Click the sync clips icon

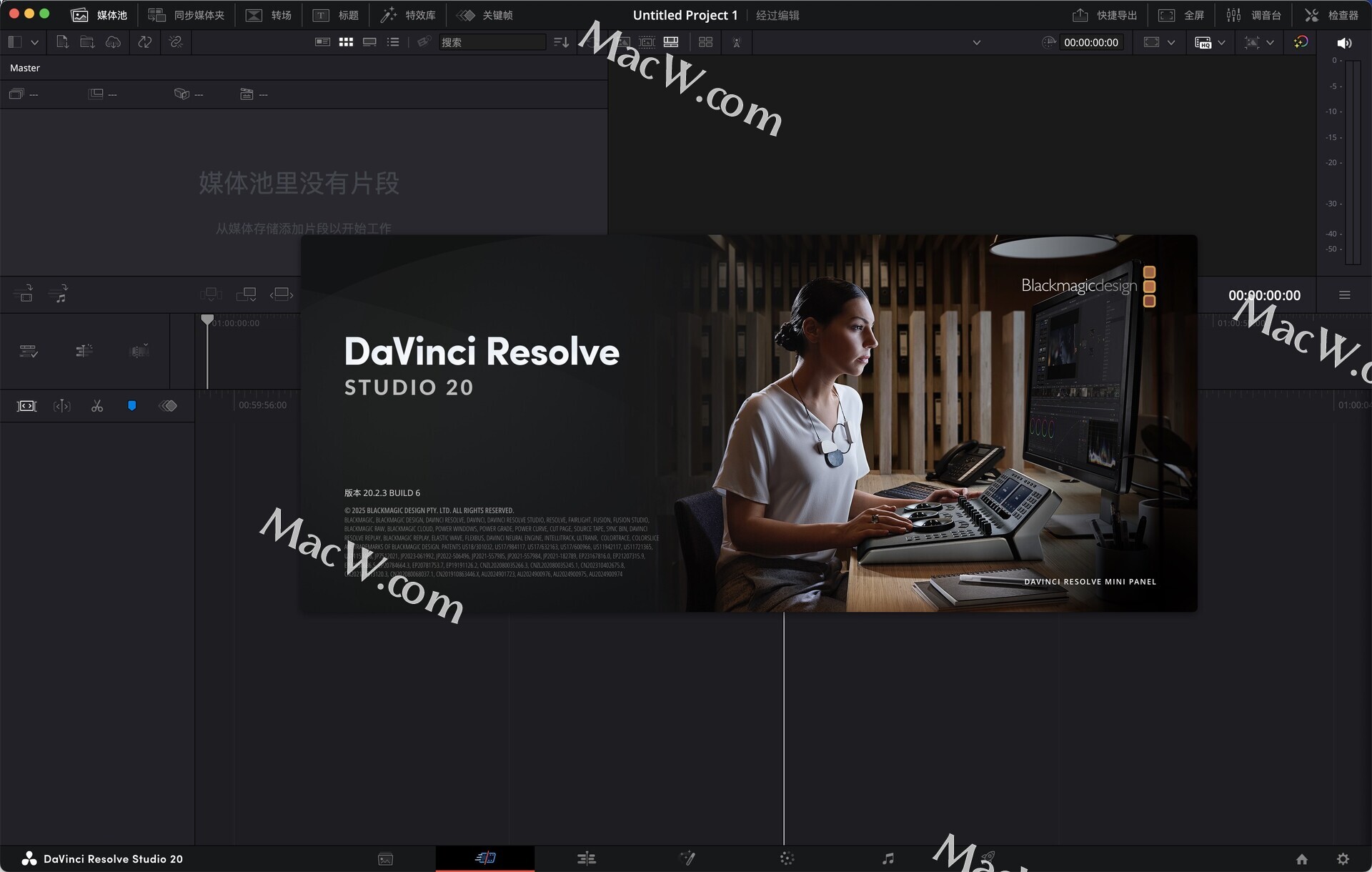[x=145, y=42]
